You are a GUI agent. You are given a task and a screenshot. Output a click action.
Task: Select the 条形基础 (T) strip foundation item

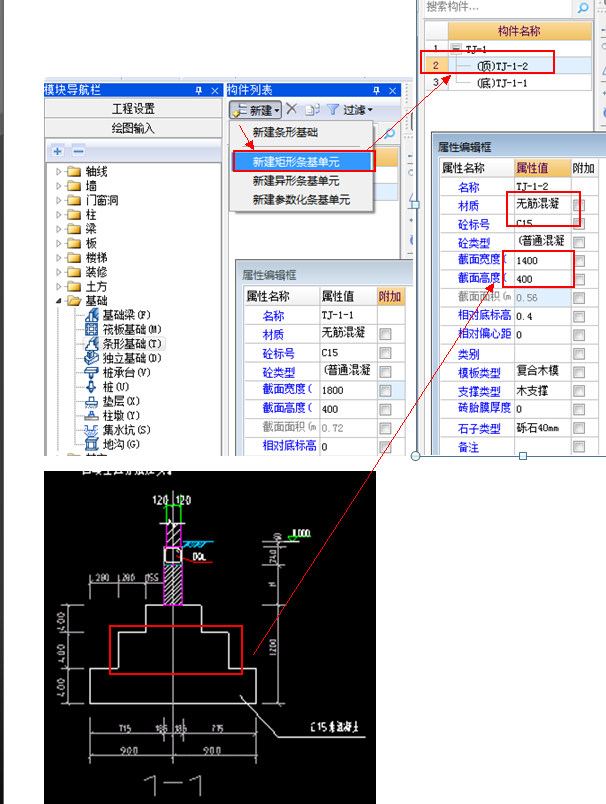[125, 344]
